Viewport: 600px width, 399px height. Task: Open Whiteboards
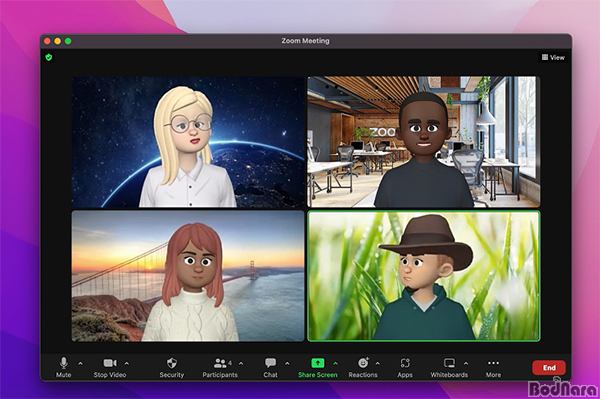pyautogui.click(x=449, y=367)
